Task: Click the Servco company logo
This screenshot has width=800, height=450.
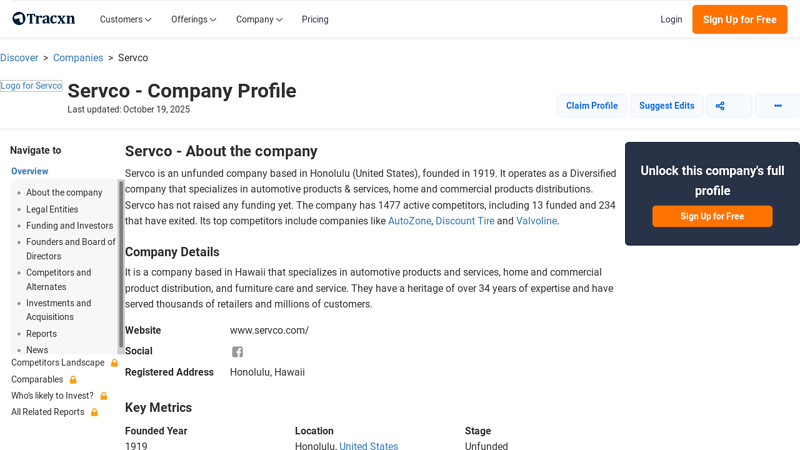Action: click(x=31, y=86)
